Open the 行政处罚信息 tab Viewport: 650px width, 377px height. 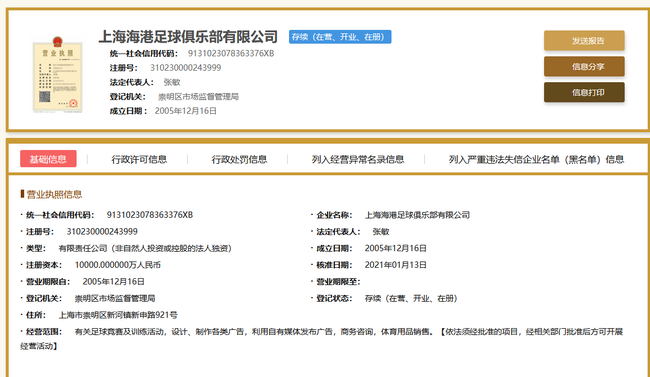(x=239, y=159)
